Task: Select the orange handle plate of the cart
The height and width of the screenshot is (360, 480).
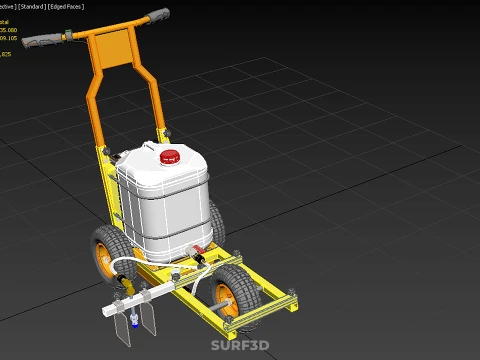Action: 114,49
